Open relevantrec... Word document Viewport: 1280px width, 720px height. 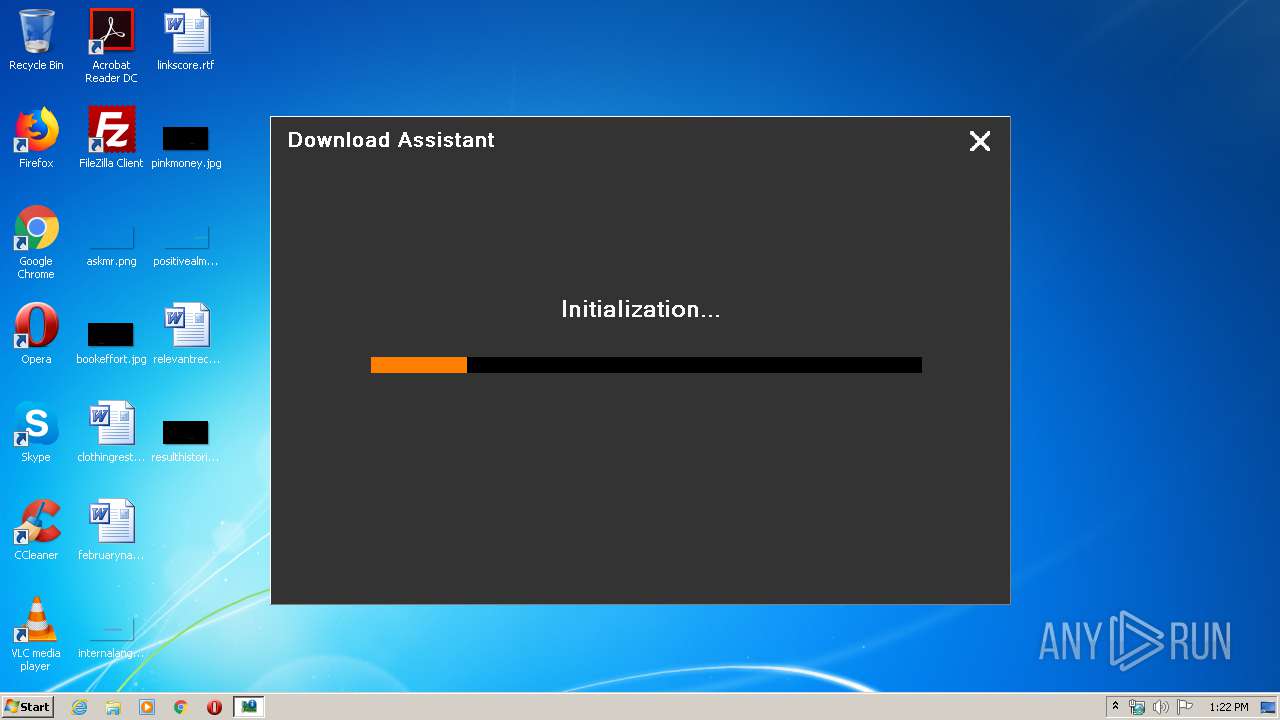click(x=186, y=334)
